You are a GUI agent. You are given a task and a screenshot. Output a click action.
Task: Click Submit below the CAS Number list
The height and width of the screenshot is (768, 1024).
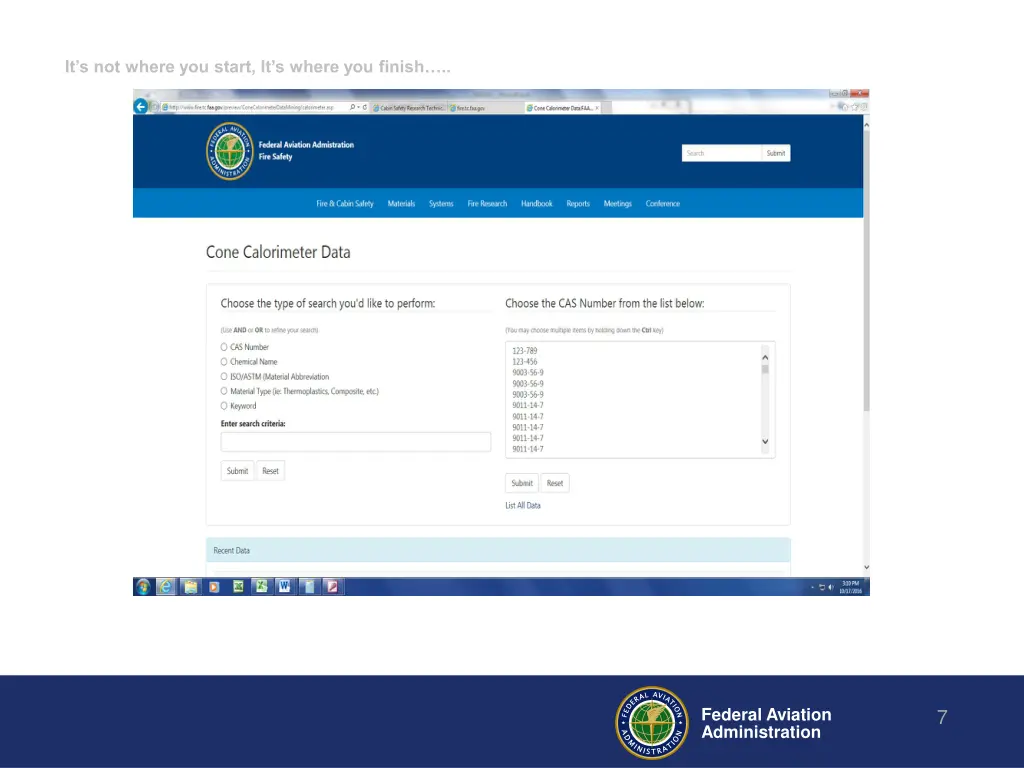tap(522, 483)
